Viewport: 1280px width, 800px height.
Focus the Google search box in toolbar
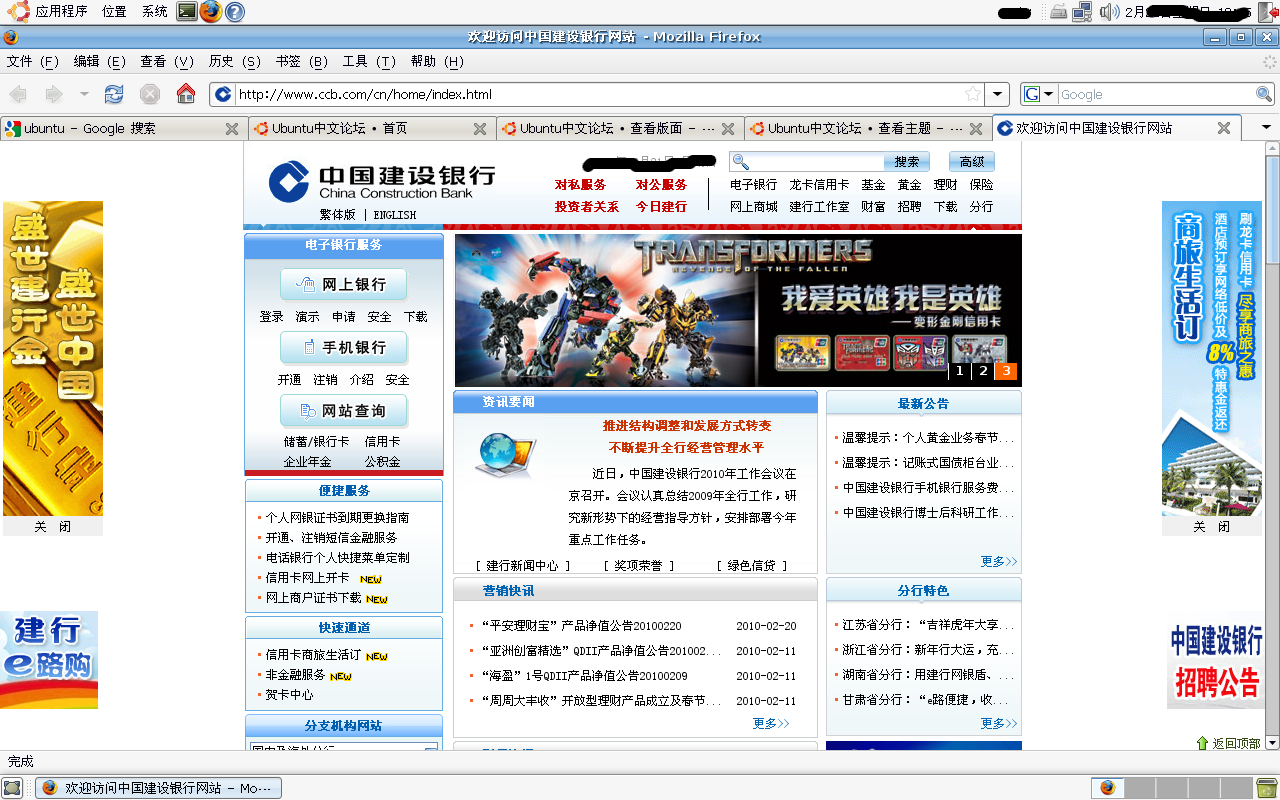(x=1156, y=94)
